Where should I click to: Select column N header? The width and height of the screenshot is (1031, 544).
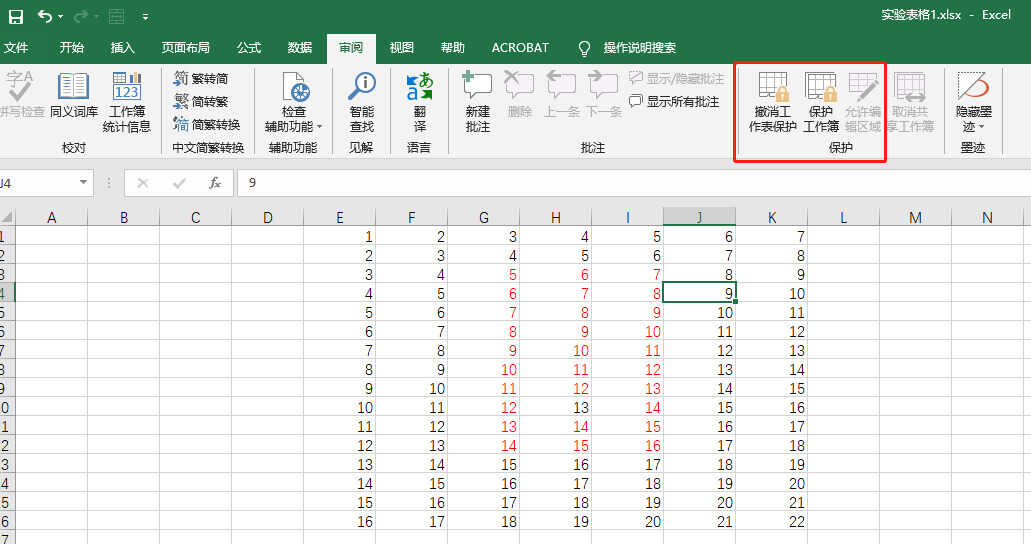[987, 218]
